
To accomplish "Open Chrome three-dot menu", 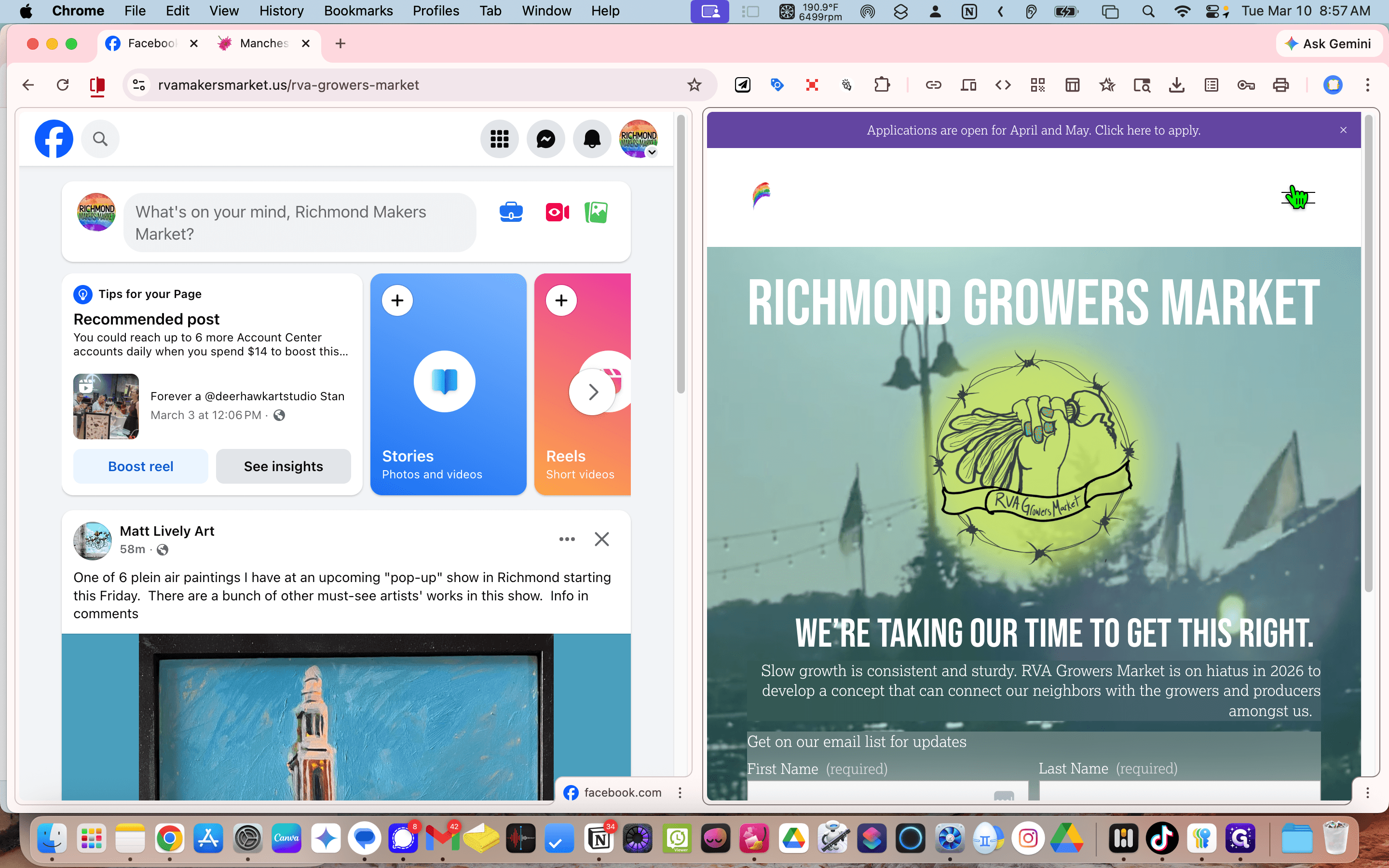I will pos(1368,85).
